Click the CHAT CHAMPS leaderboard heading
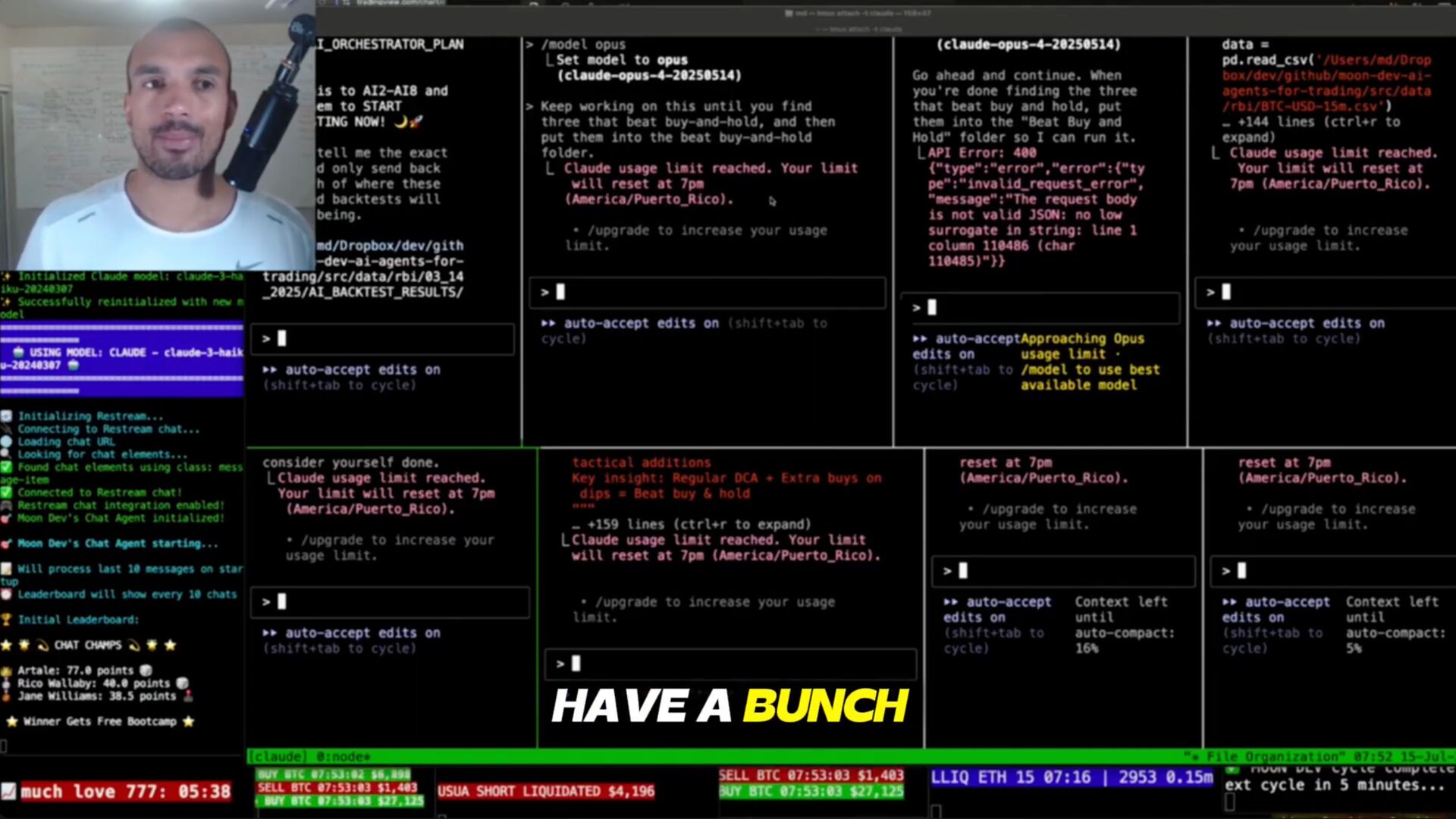This screenshot has height=819, width=1456. point(88,645)
